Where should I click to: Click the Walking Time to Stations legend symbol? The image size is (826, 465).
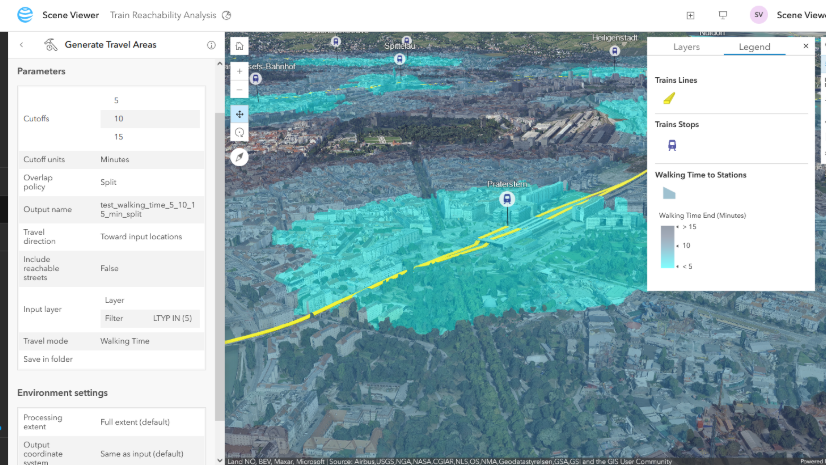click(669, 193)
